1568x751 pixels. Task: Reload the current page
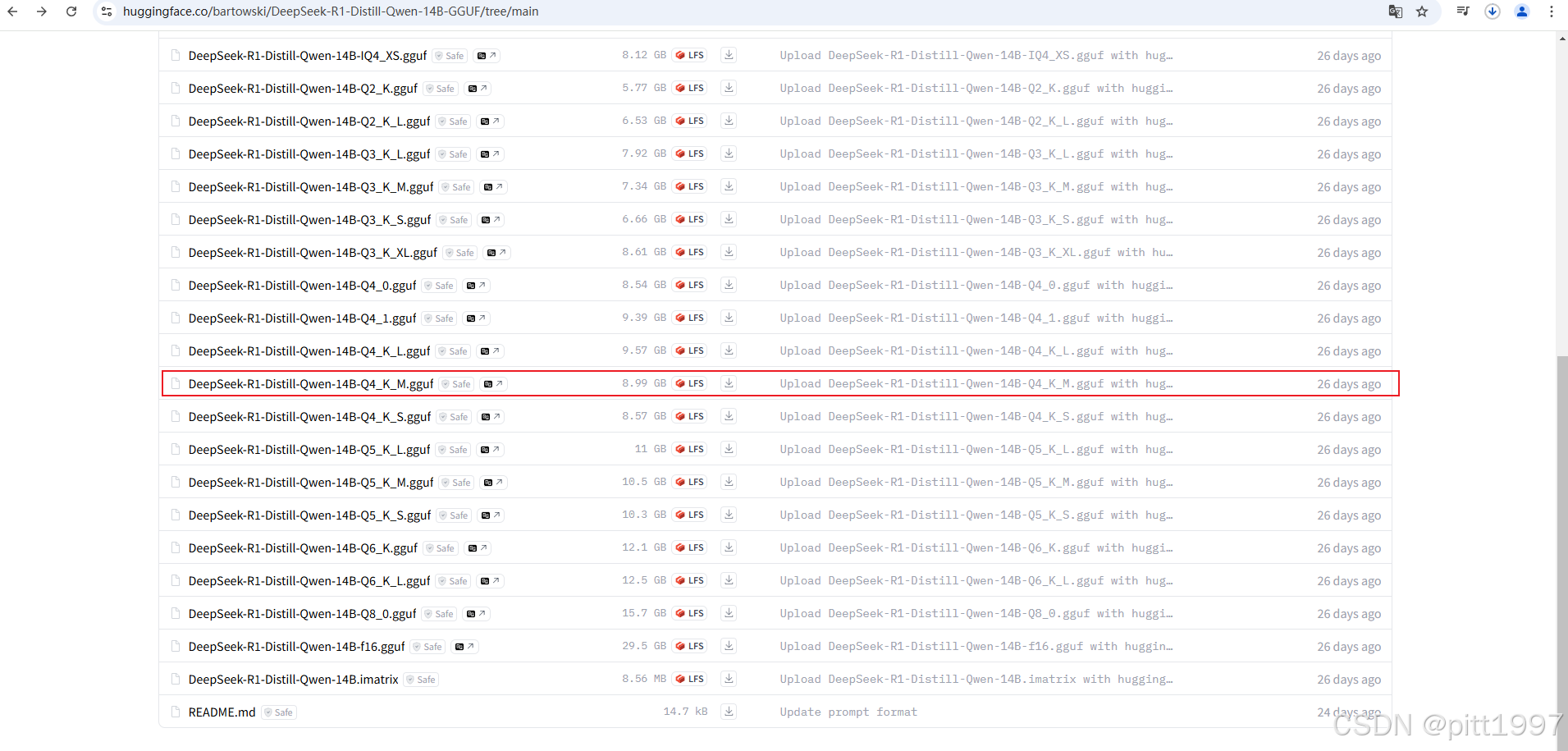[71, 11]
